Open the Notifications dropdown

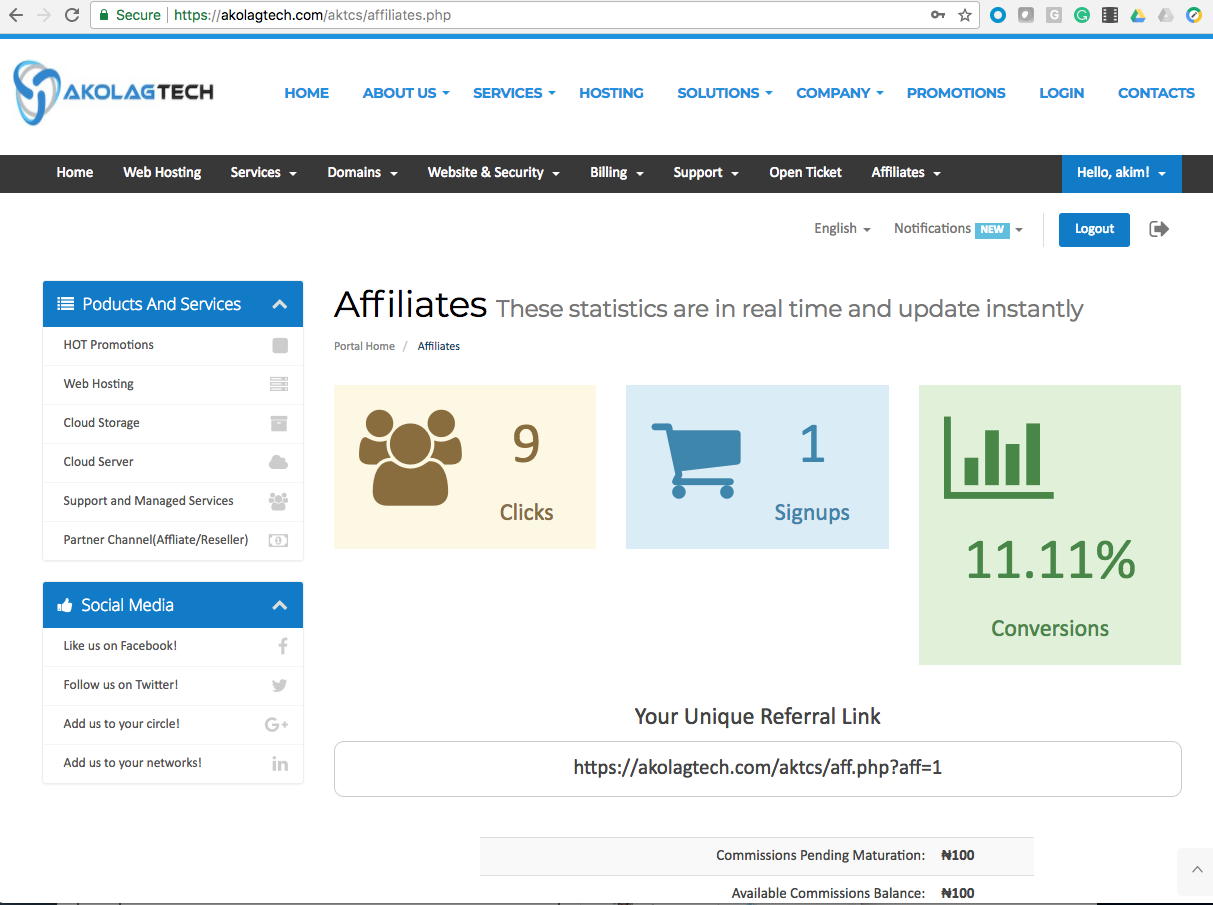958,229
